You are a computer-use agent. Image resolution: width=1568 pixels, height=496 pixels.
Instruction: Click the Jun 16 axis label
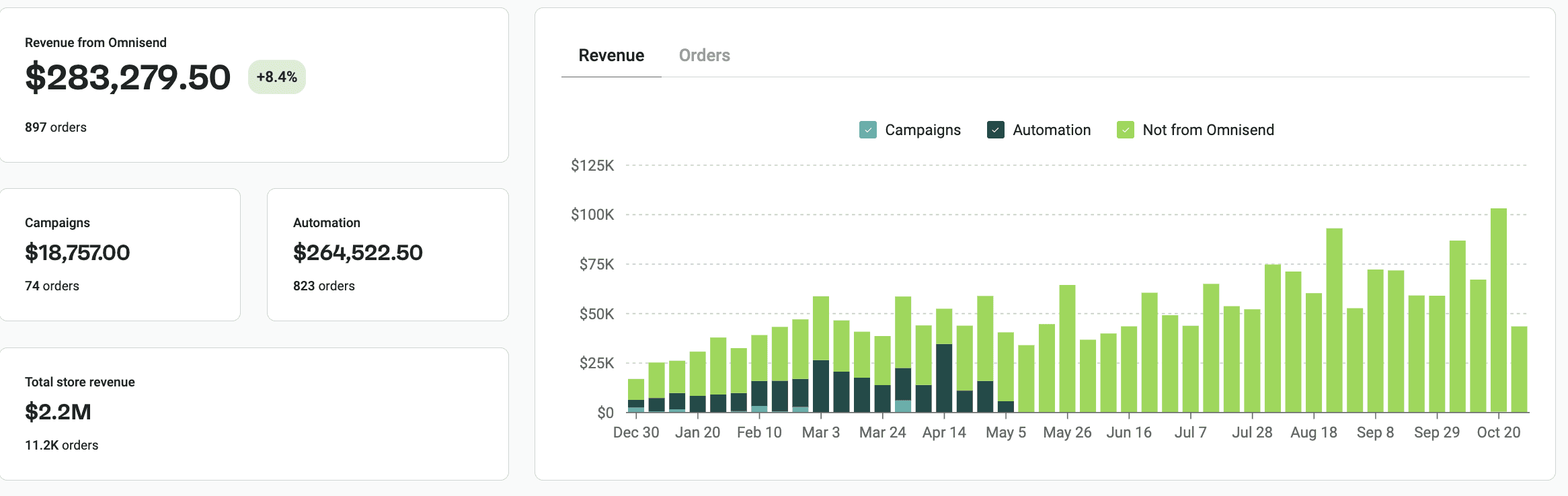point(1129,432)
